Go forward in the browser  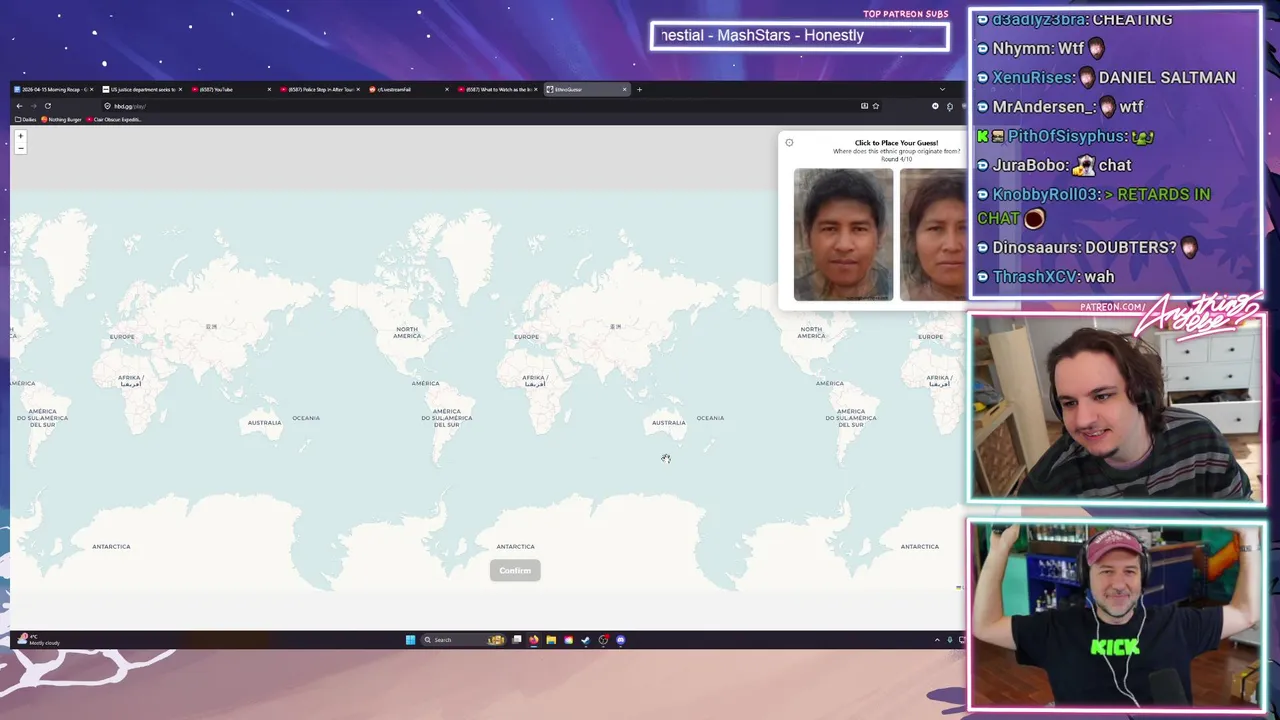click(33, 106)
